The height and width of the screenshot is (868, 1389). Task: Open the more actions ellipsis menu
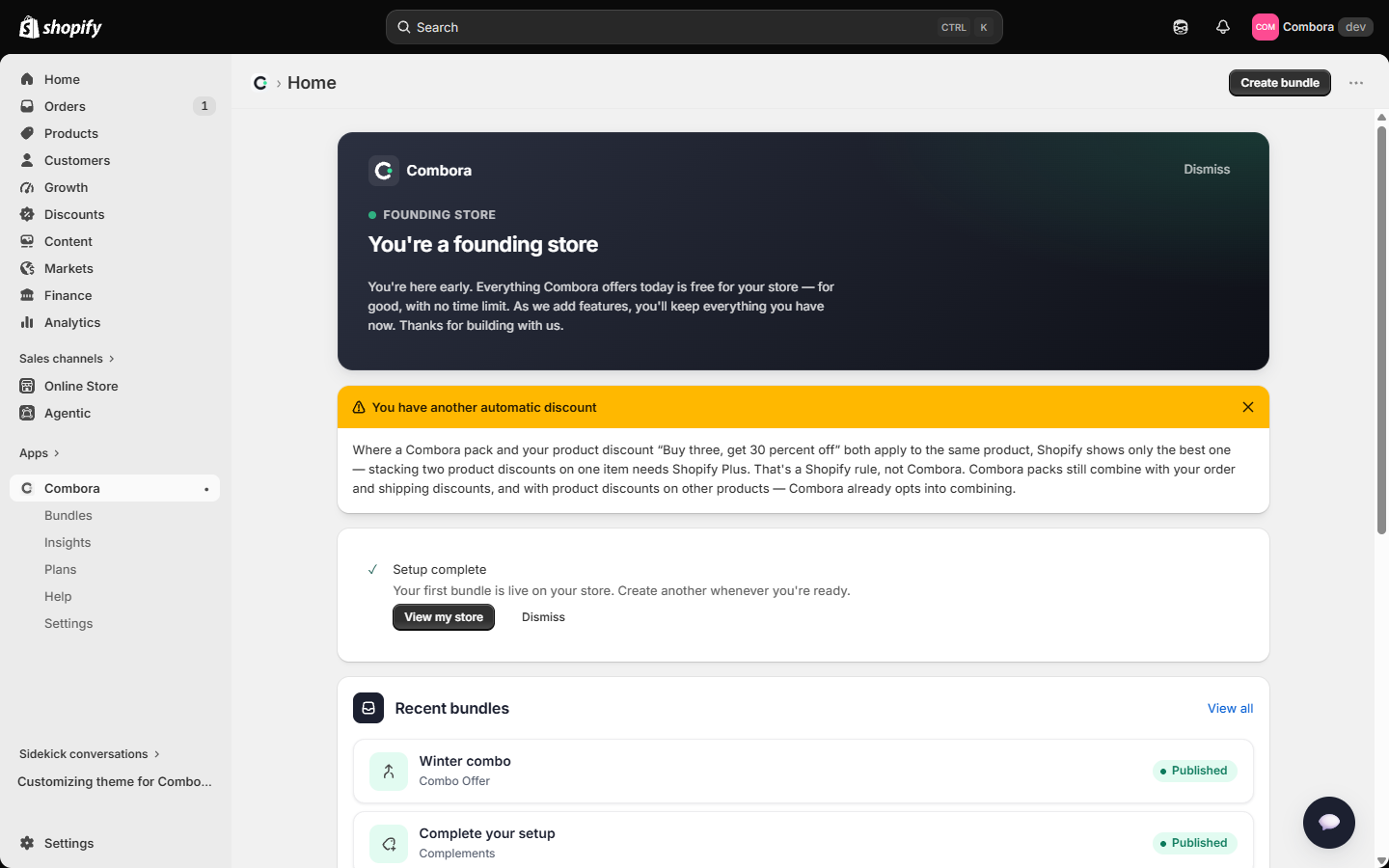pyautogui.click(x=1356, y=83)
